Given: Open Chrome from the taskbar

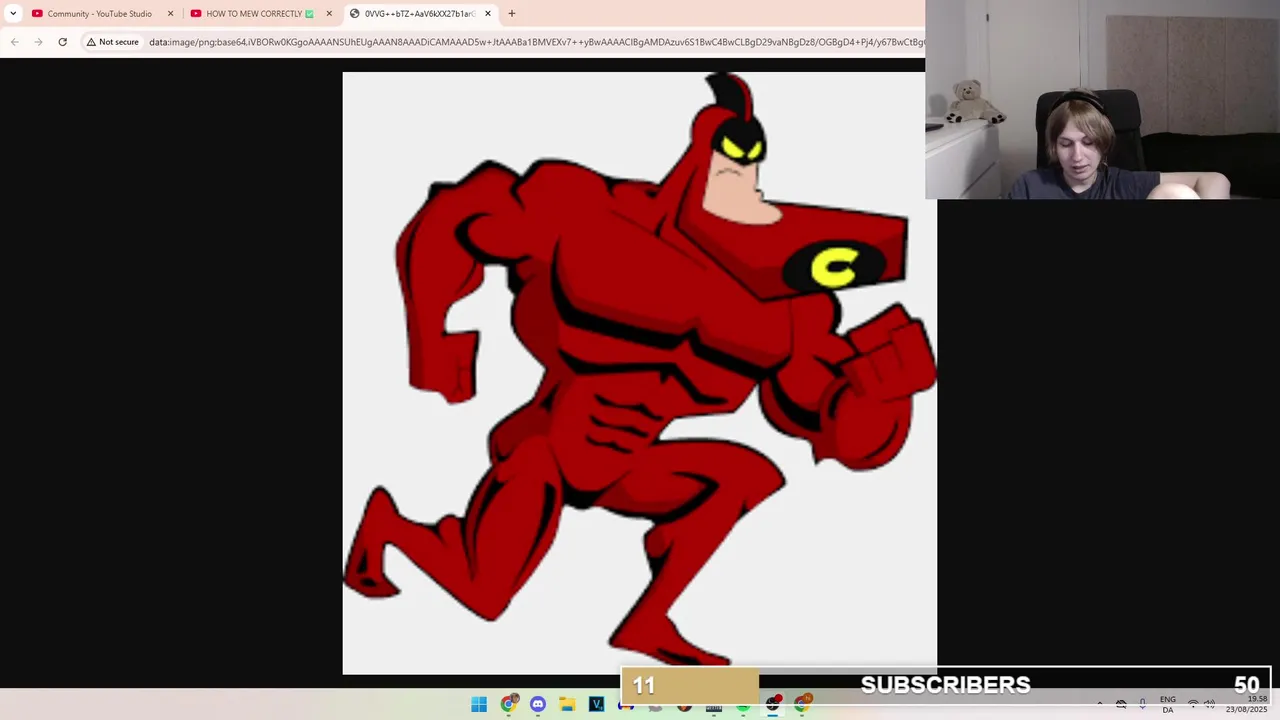Looking at the screenshot, I should click(x=509, y=705).
